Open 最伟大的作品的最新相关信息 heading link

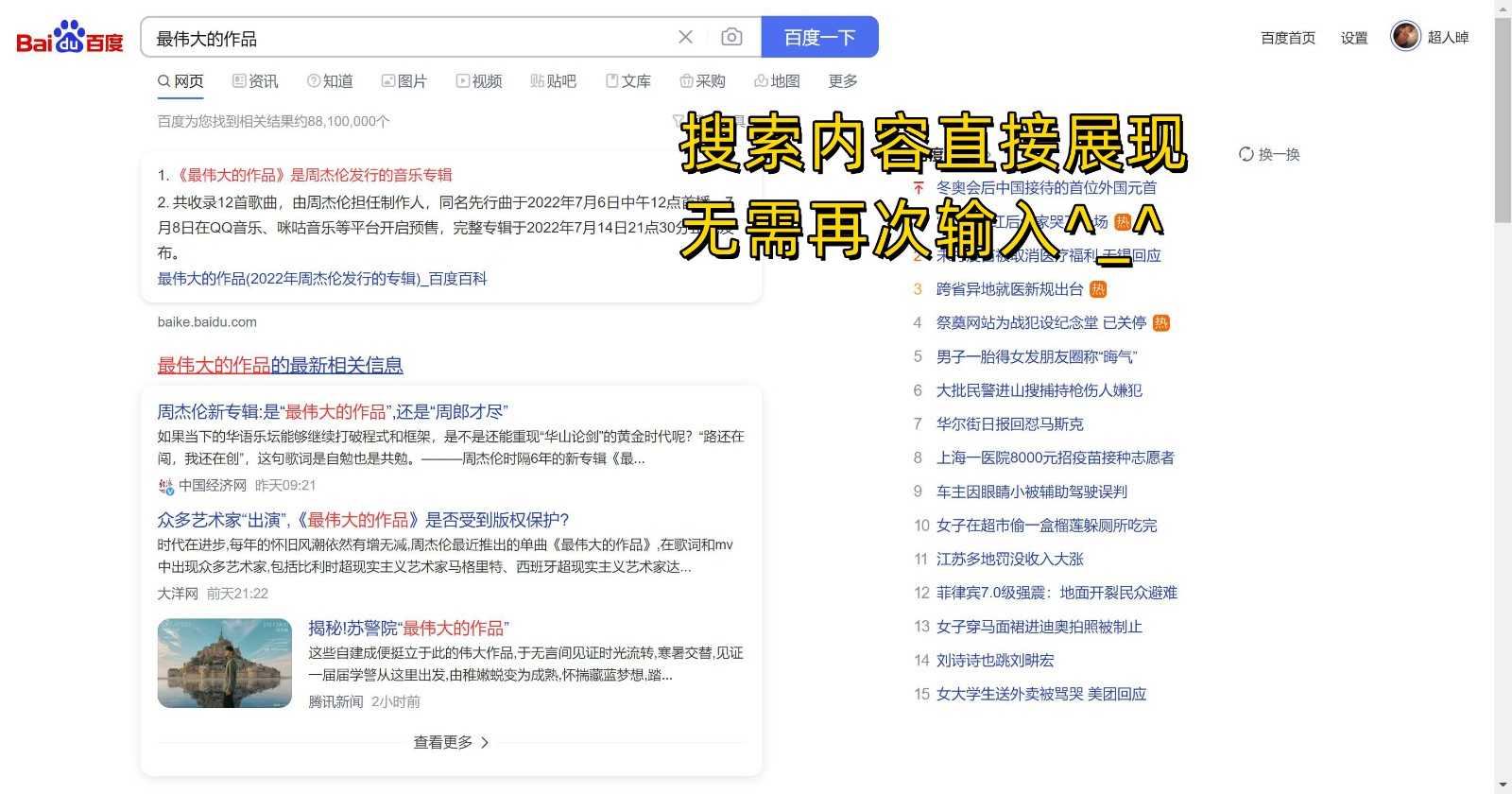point(280,365)
